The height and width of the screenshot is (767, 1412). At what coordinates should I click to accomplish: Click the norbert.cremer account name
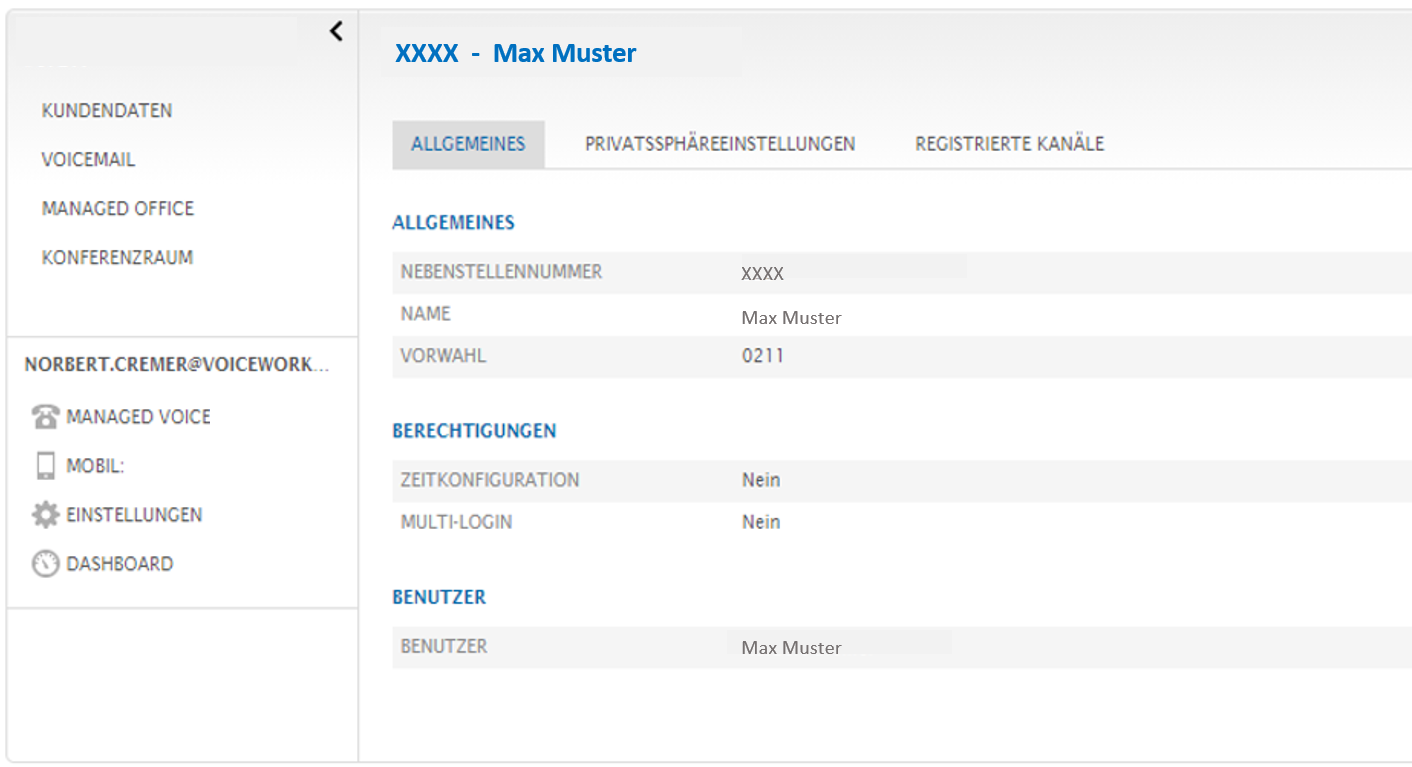(x=176, y=365)
